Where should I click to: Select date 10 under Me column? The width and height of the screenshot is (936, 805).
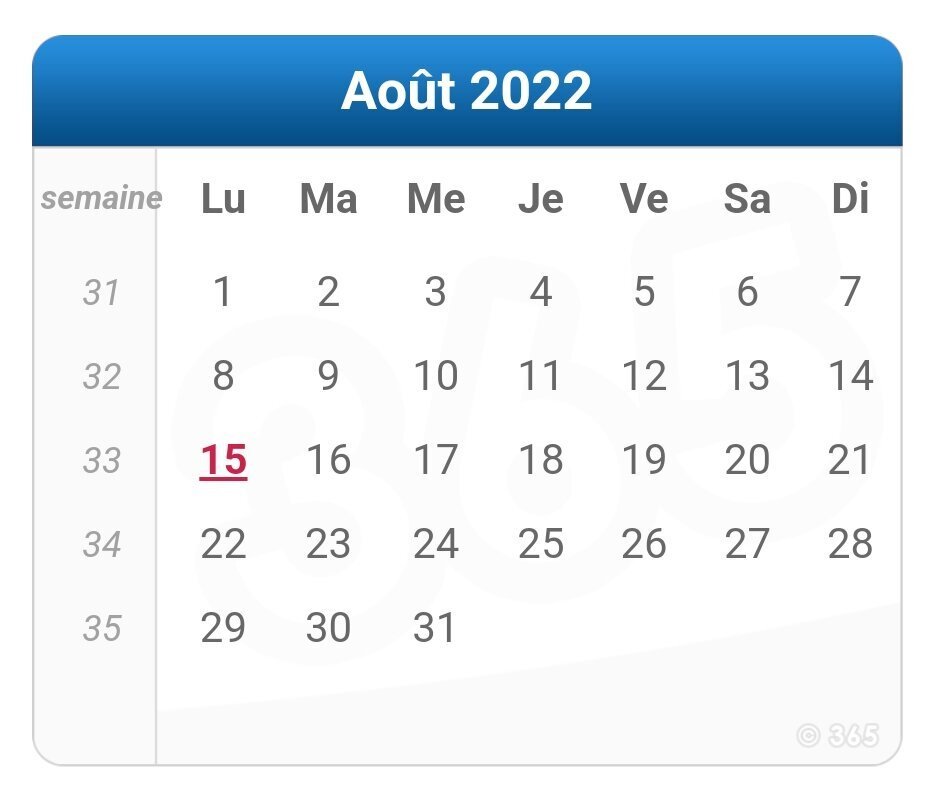pyautogui.click(x=436, y=375)
